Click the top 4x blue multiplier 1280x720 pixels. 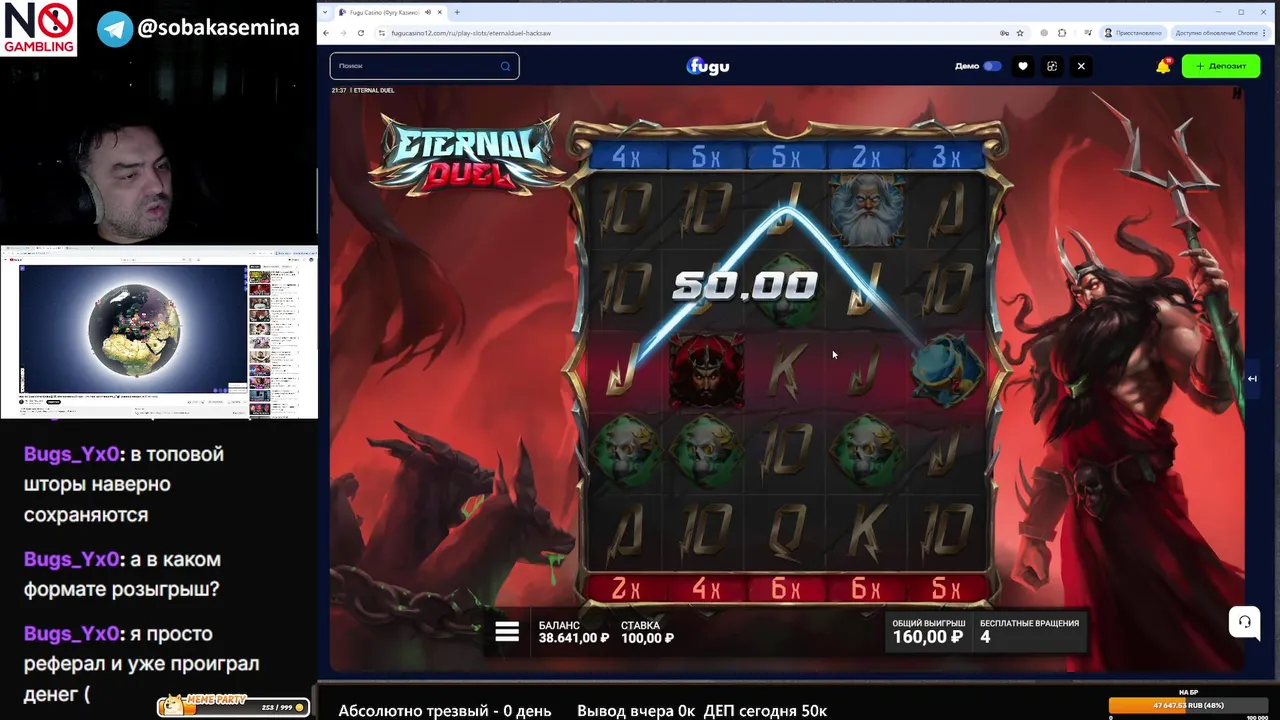pyautogui.click(x=626, y=157)
